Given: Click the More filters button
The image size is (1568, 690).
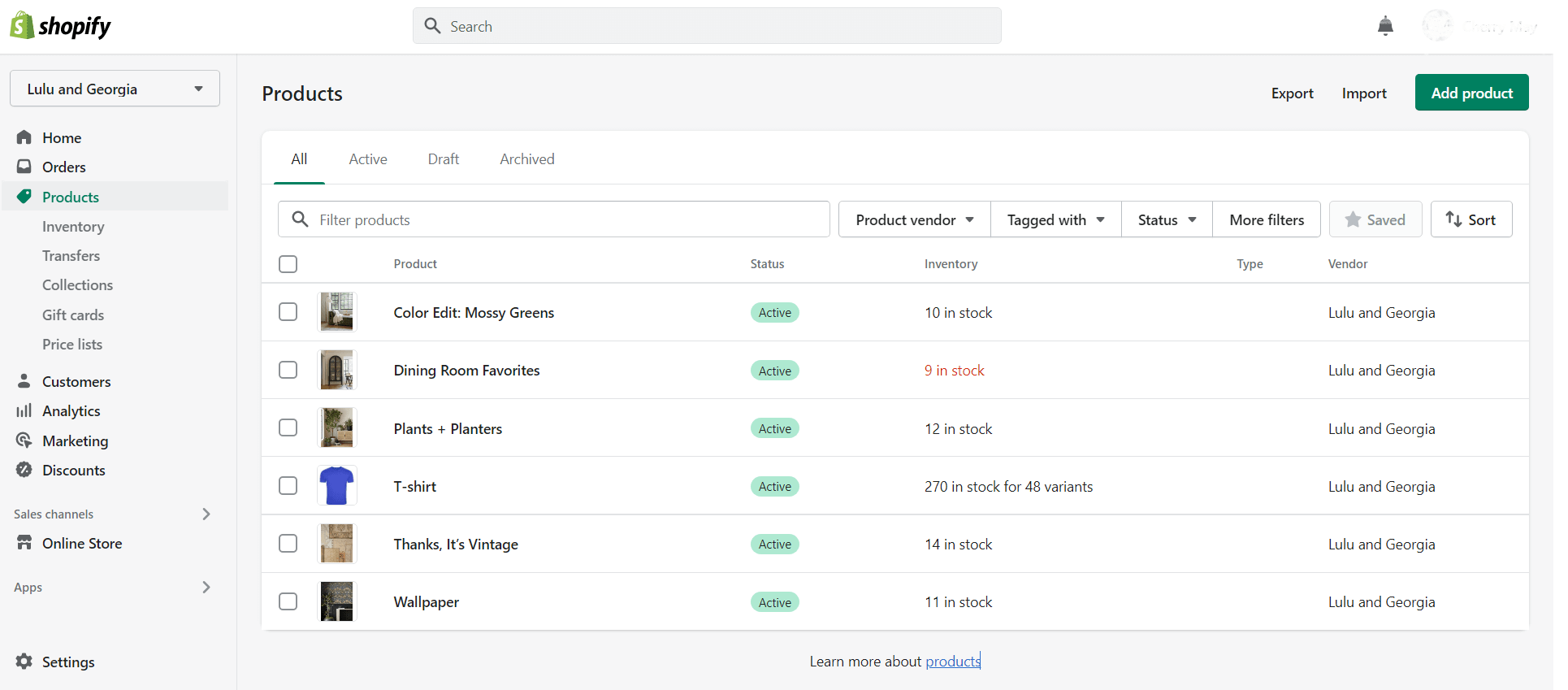Looking at the screenshot, I should [1267, 219].
